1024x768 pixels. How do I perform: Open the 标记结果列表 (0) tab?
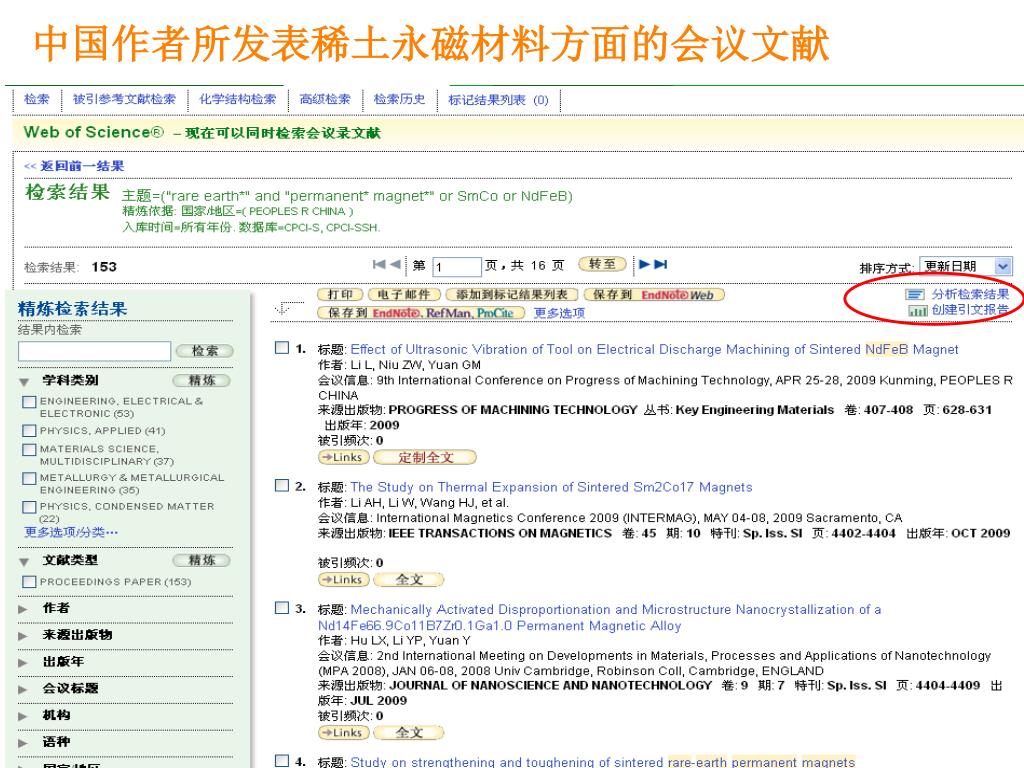pyautogui.click(x=498, y=100)
